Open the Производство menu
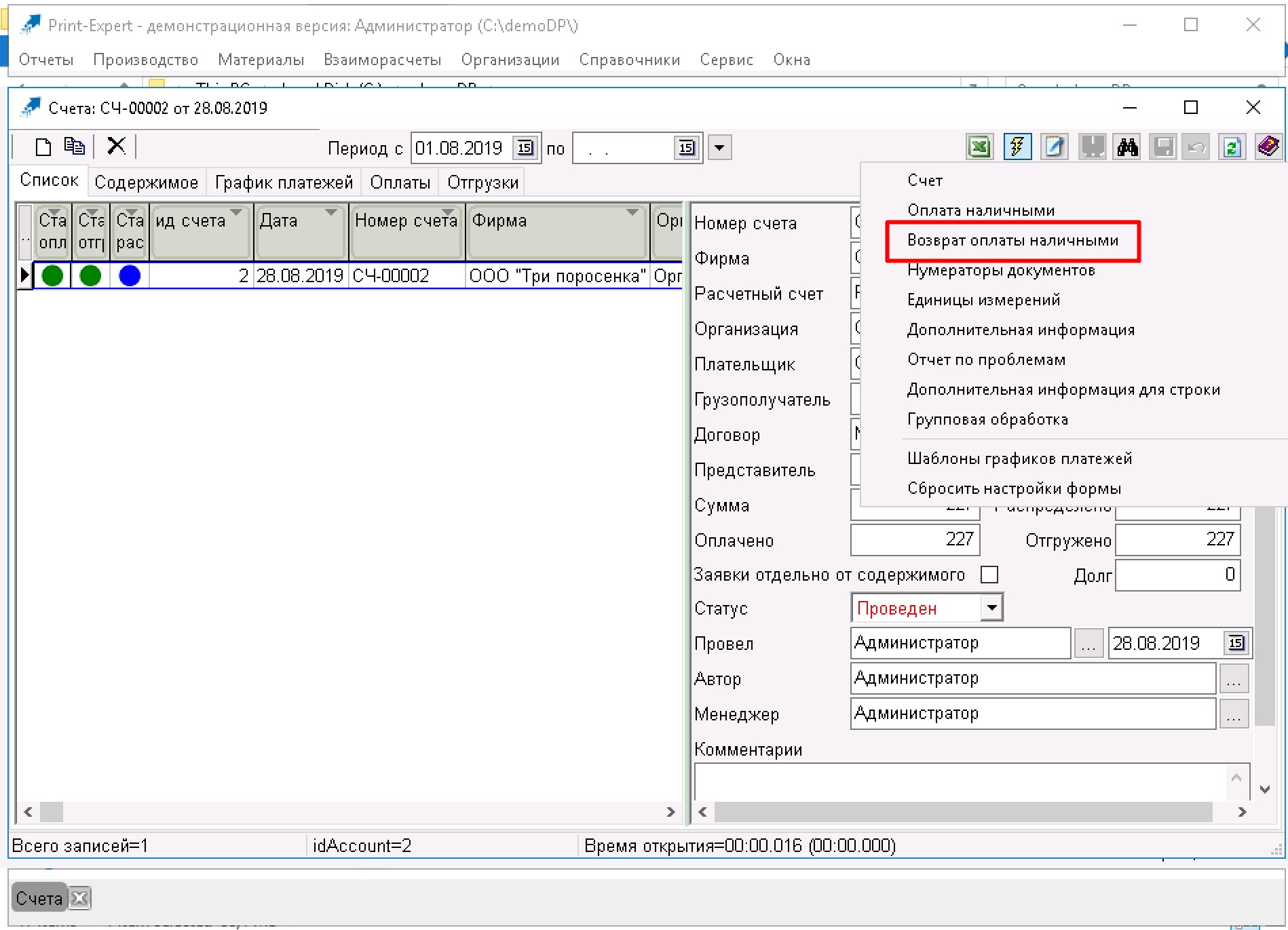 tap(145, 60)
